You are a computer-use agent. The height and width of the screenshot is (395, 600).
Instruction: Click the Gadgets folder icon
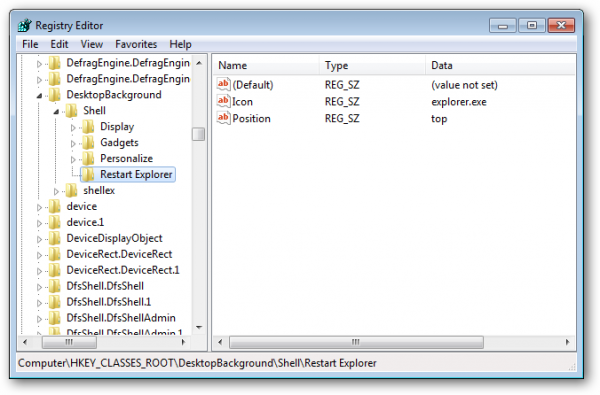tap(88, 142)
